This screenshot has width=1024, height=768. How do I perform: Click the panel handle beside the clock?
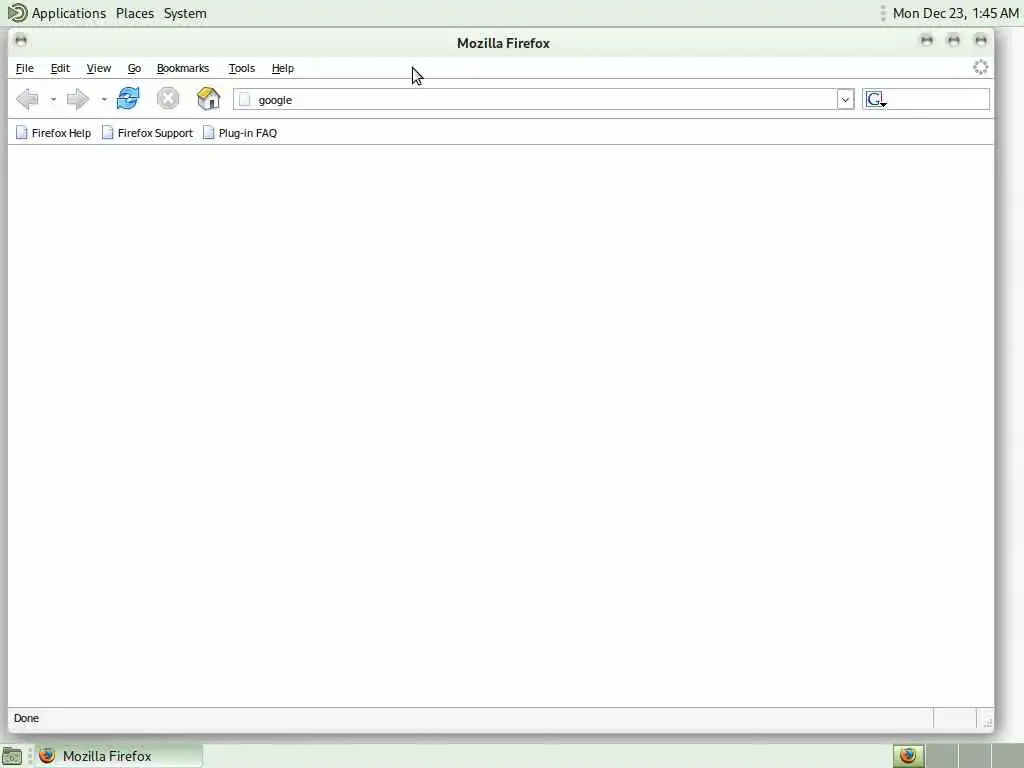pos(883,13)
